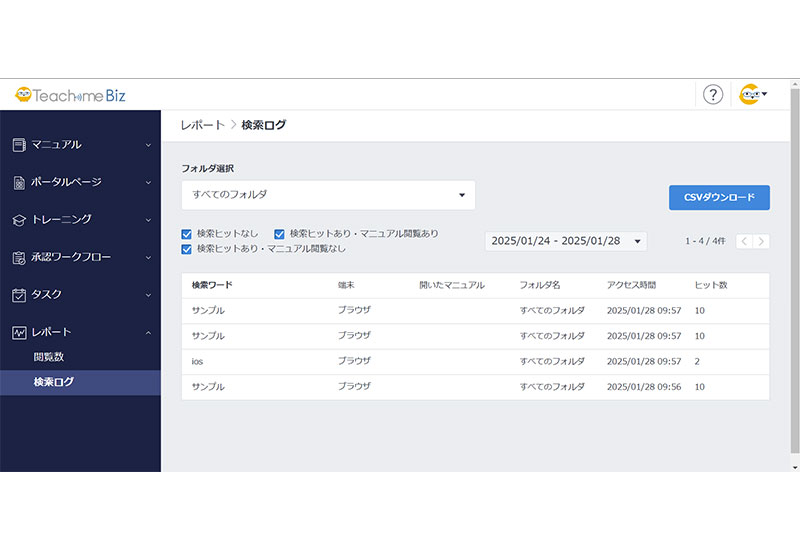Click the タスク checkbox icon in sidebar
Screen dimensions: 800x550
tap(18, 295)
